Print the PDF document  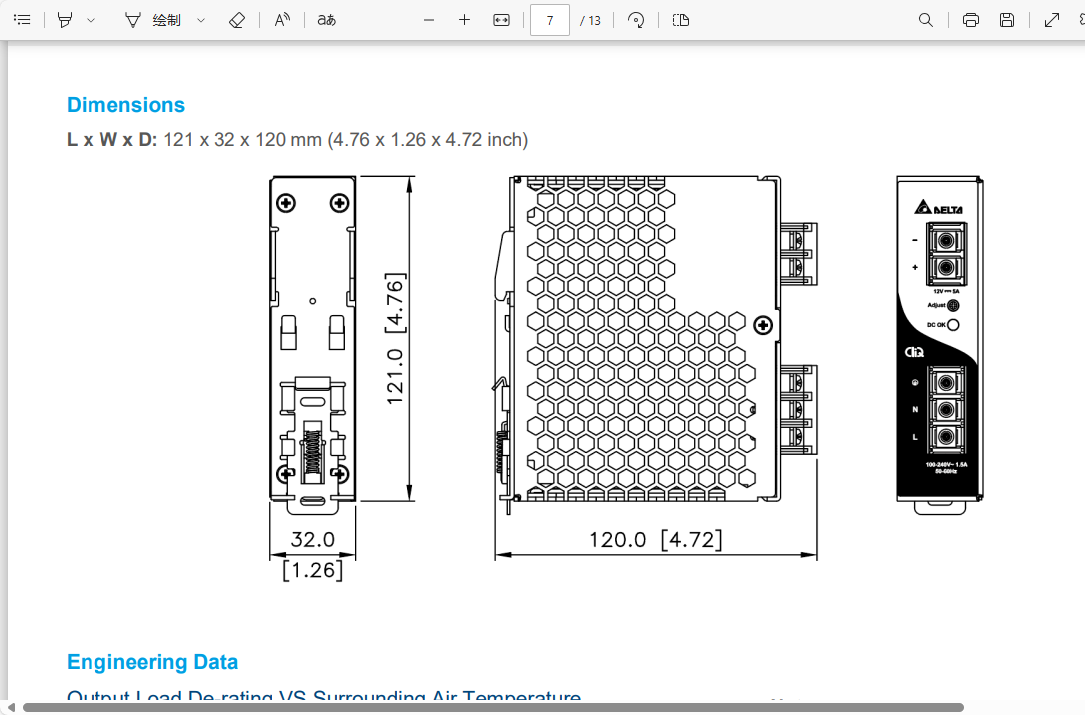[970, 20]
